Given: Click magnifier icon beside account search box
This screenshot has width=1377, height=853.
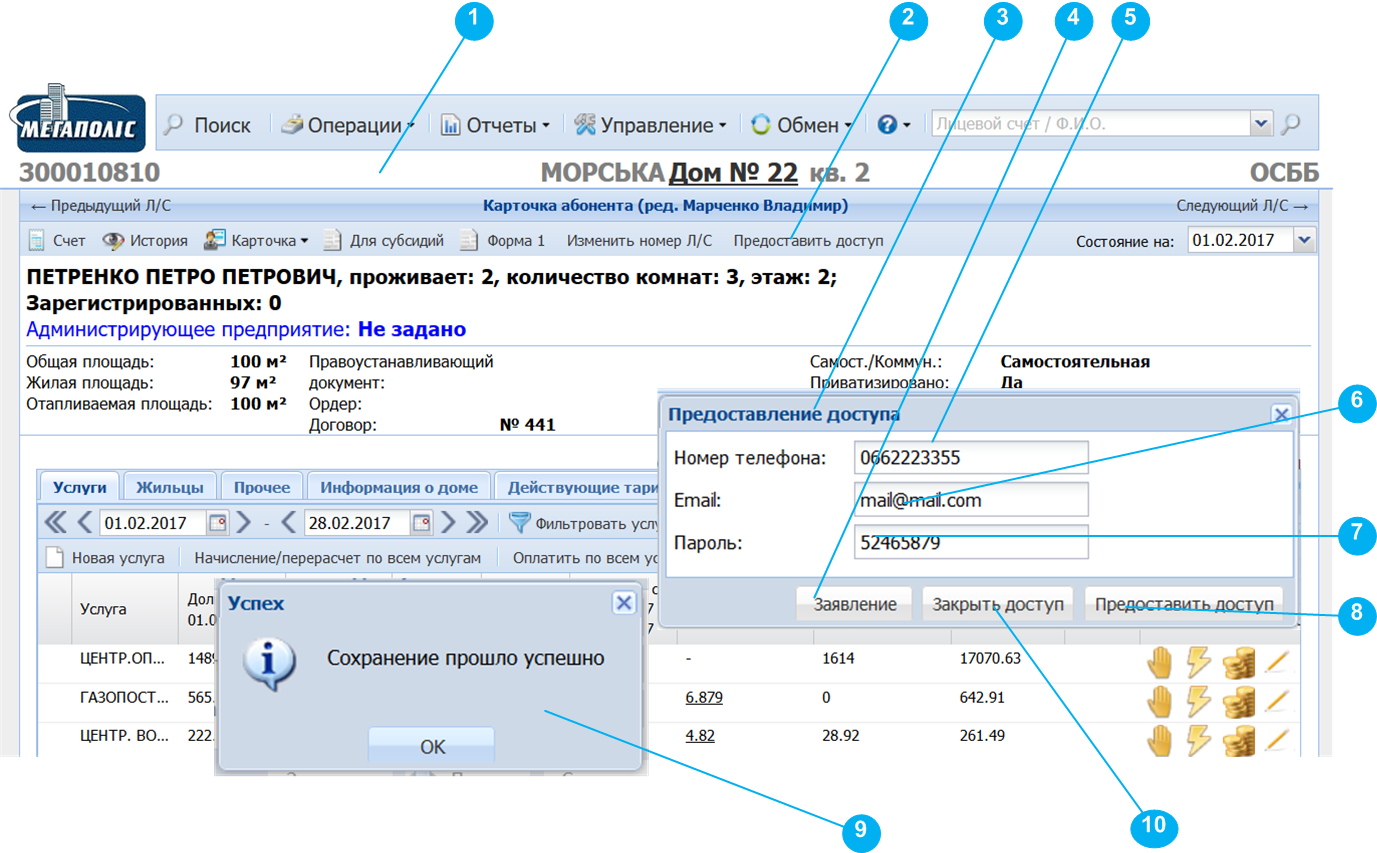Looking at the screenshot, I should point(1292,125).
